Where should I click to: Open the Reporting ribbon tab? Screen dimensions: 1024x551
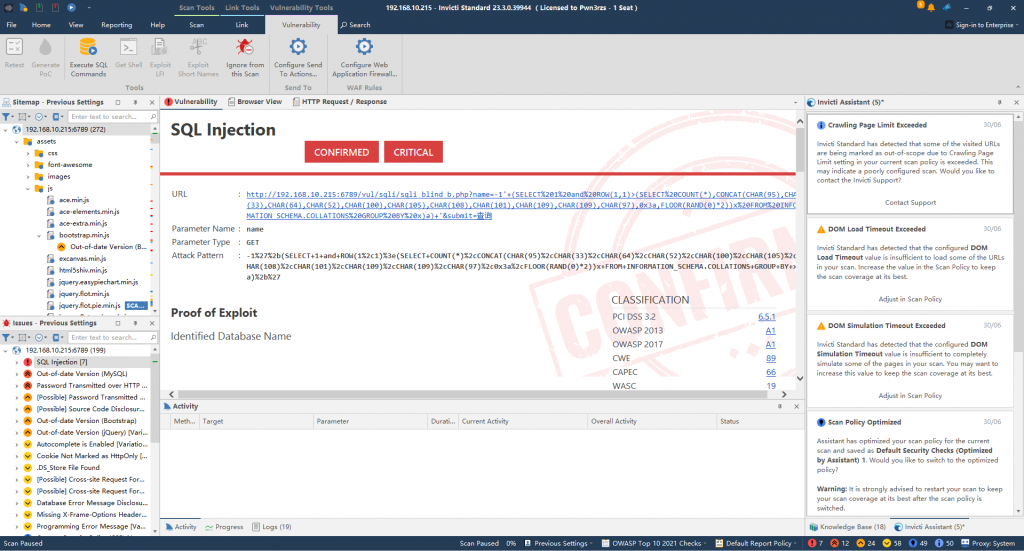[x=116, y=25]
